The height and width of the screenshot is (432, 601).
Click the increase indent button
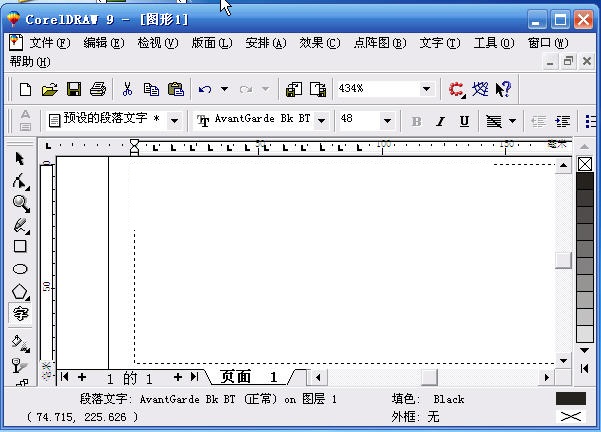coord(562,122)
